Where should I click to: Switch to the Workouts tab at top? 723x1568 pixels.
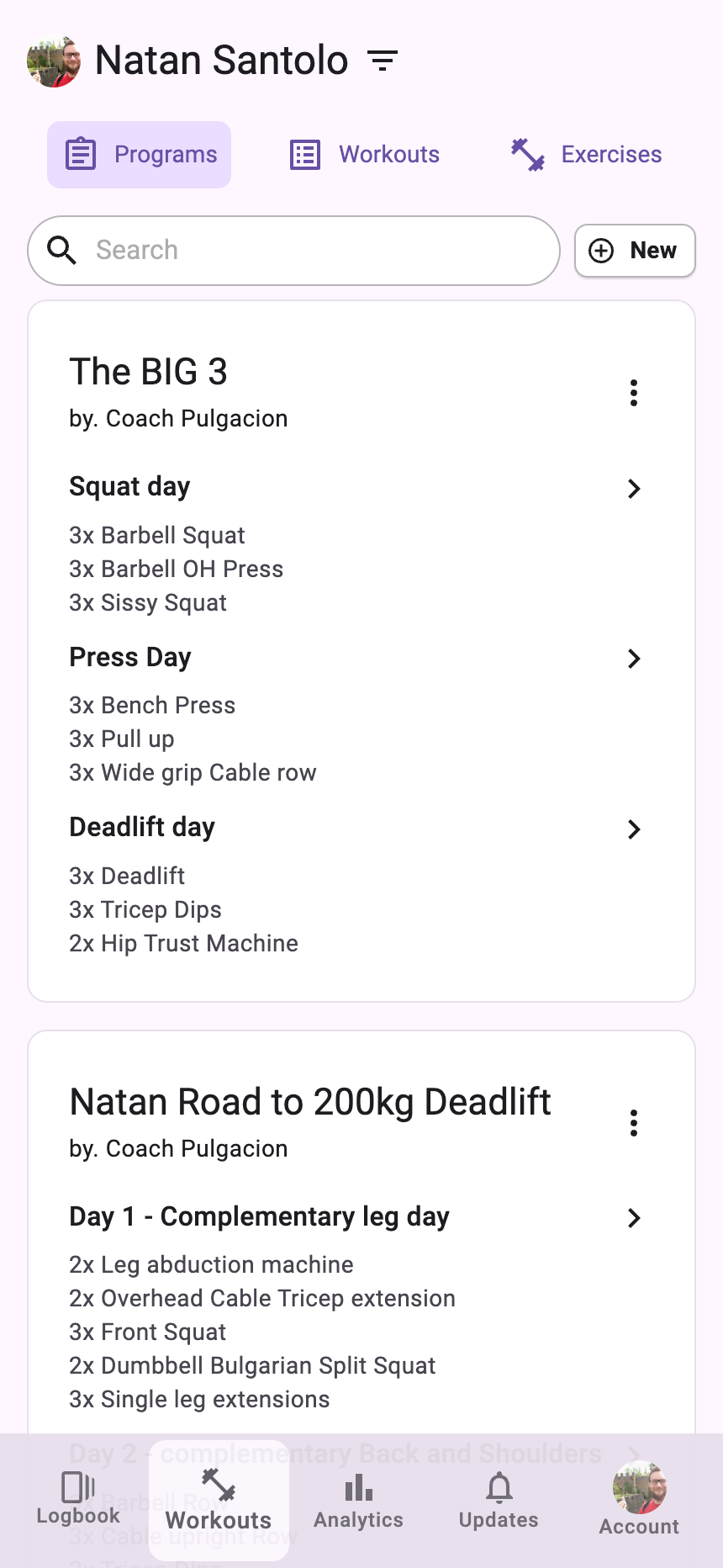coord(365,155)
